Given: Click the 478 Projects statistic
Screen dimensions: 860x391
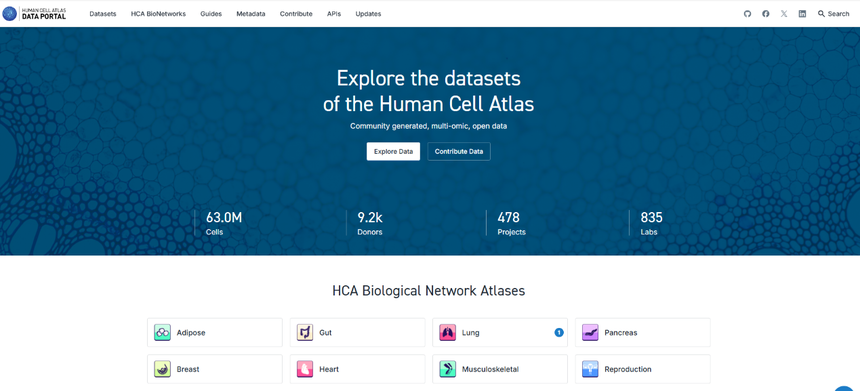Looking at the screenshot, I should 512,223.
